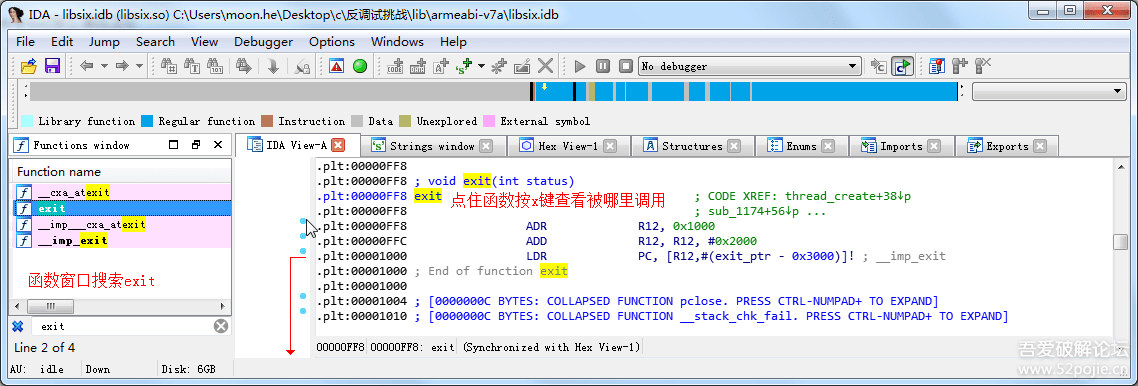Float the Functions window panel
The height and width of the screenshot is (386, 1138).
pos(196,145)
